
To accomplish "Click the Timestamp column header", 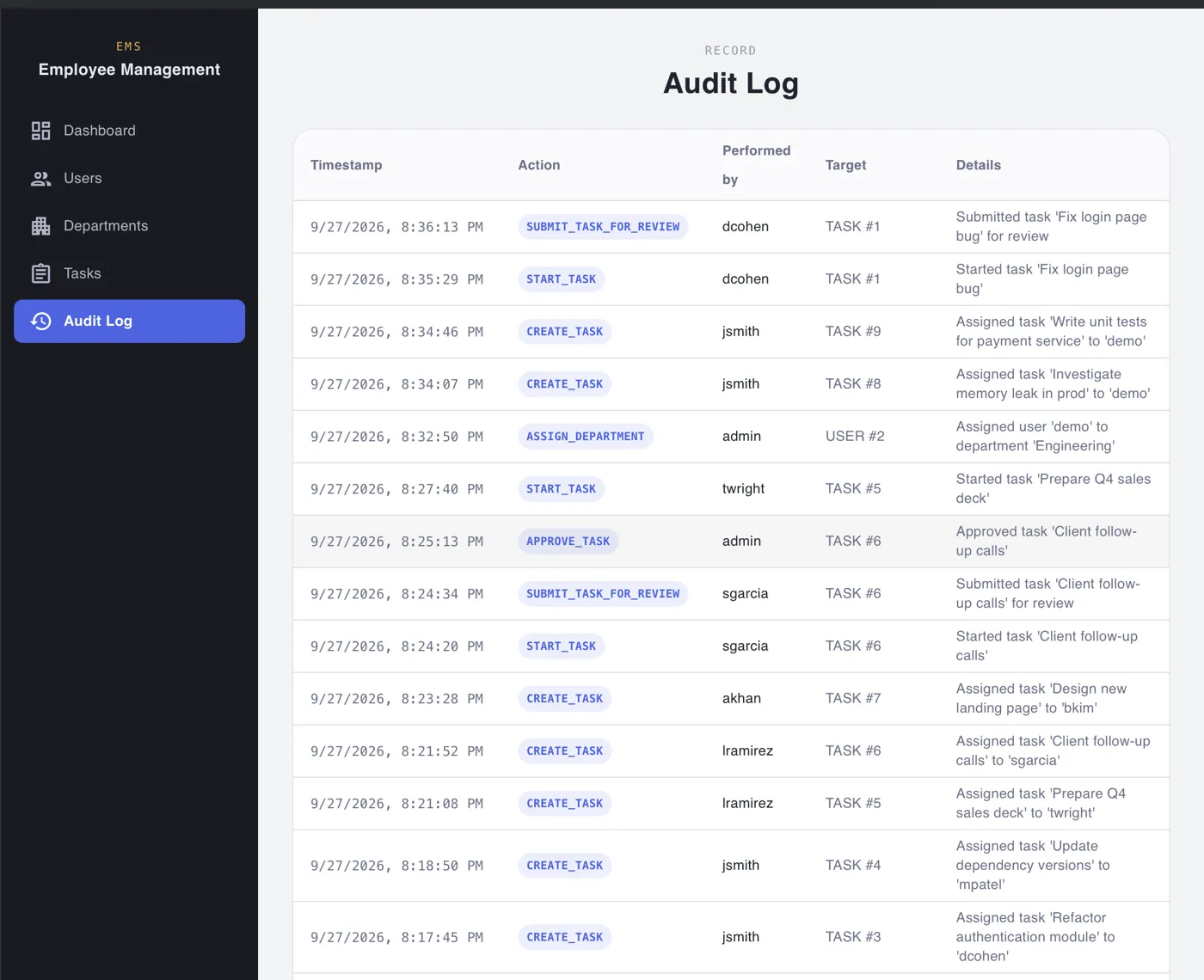I will tap(346, 165).
